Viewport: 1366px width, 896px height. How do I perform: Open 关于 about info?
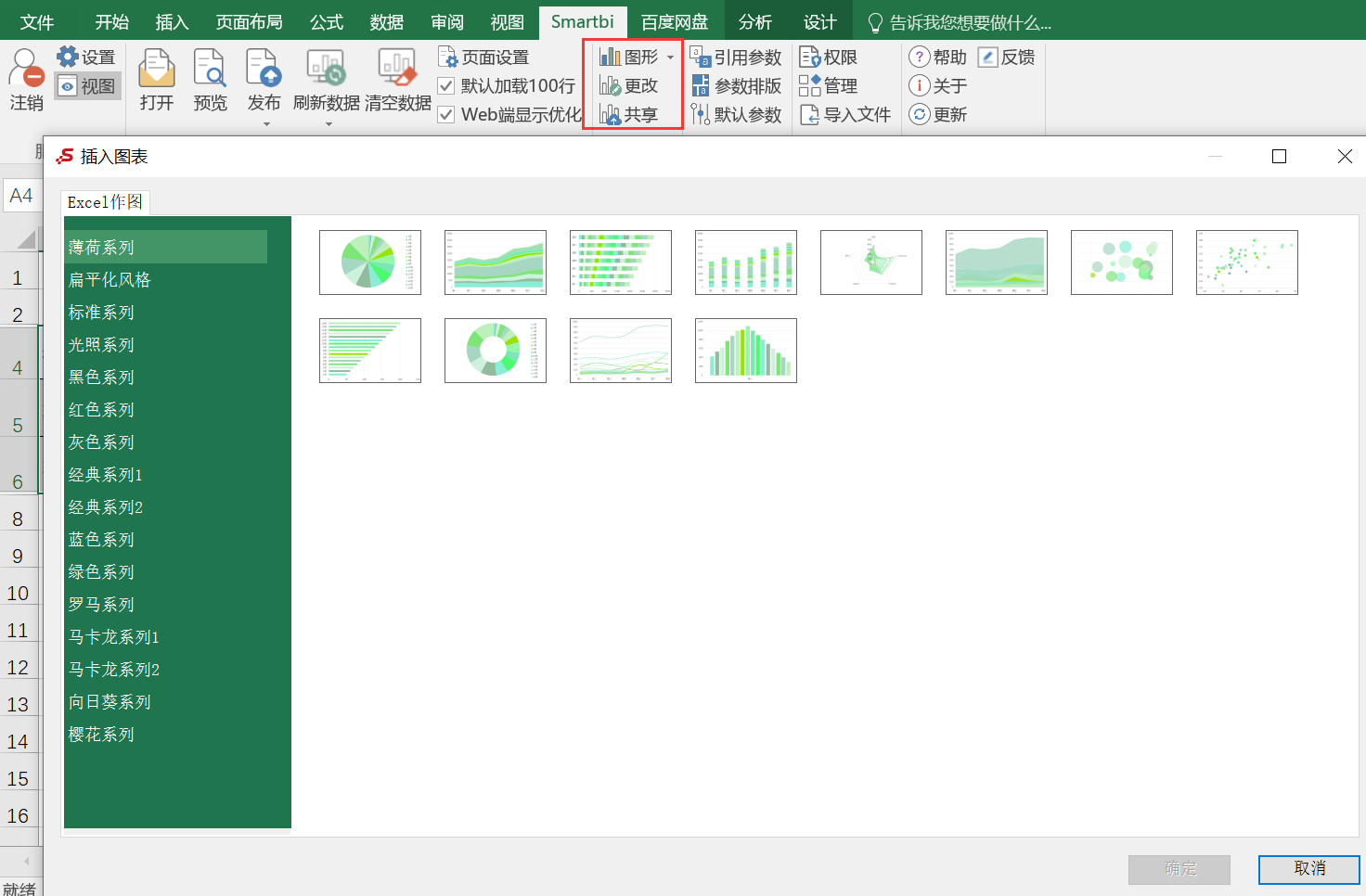coord(937,86)
